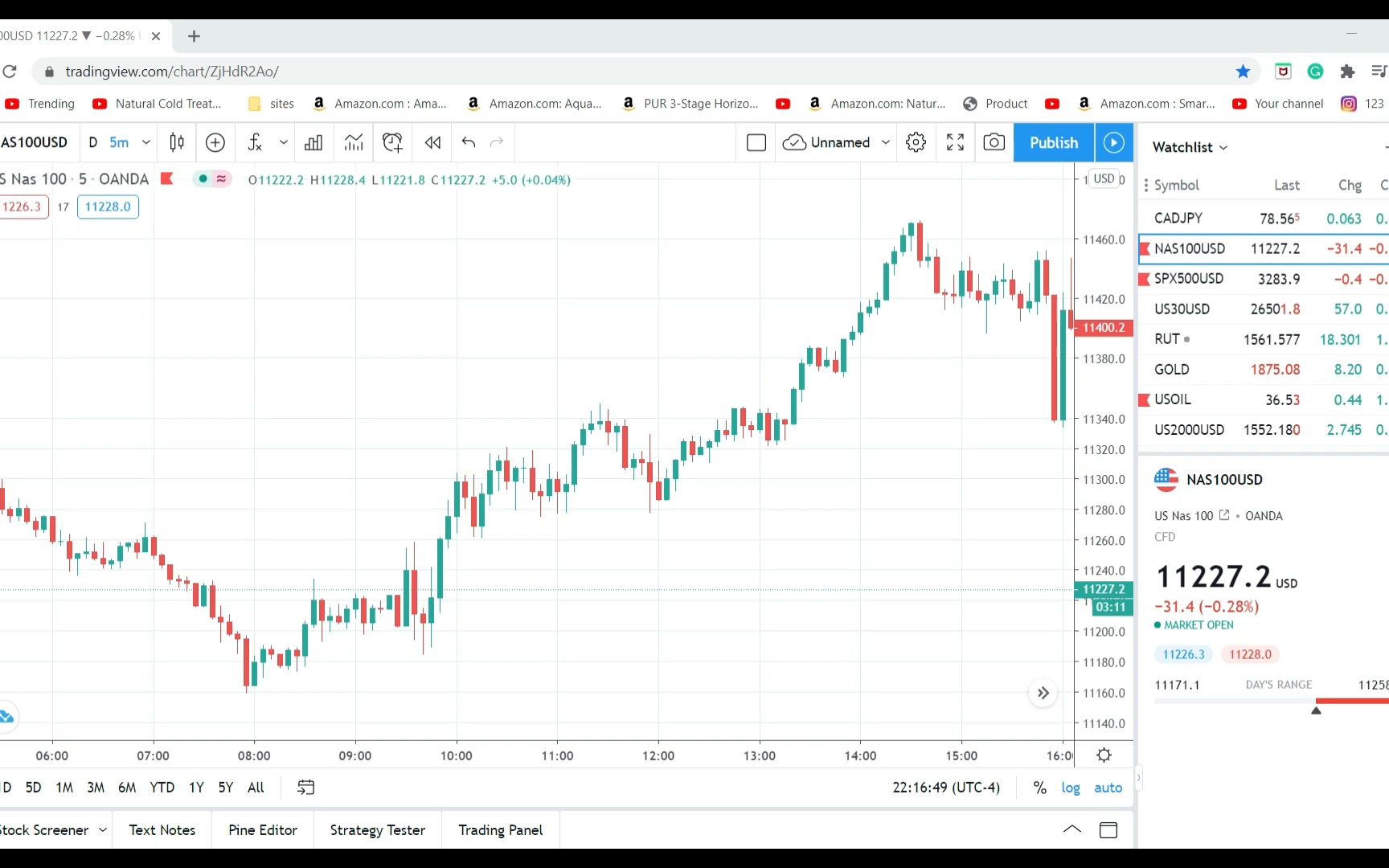Open the Watchlist dropdown
Viewport: 1389px width, 868px height.
pyautogui.click(x=1190, y=147)
